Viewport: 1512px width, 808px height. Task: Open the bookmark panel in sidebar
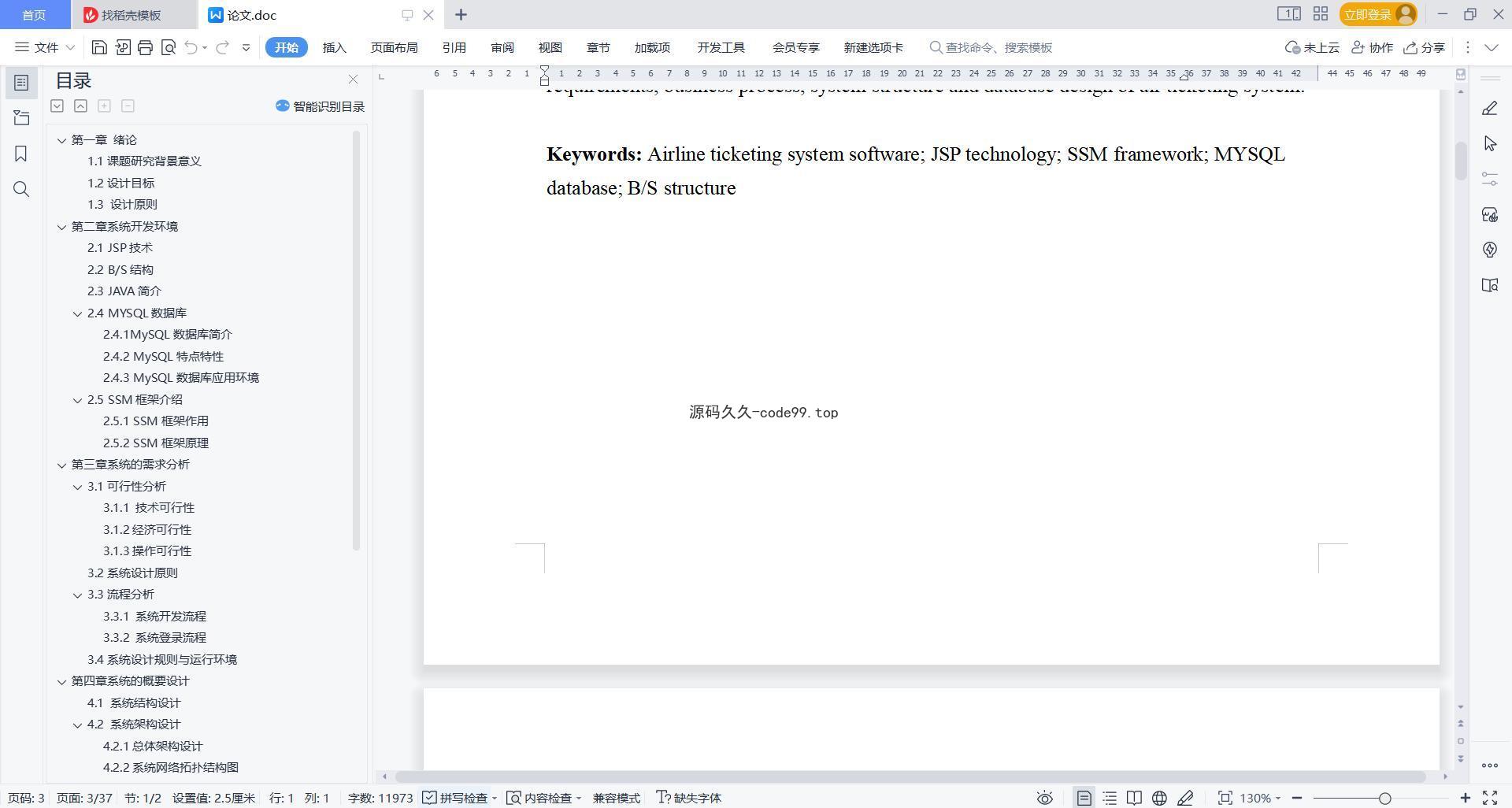point(21,154)
